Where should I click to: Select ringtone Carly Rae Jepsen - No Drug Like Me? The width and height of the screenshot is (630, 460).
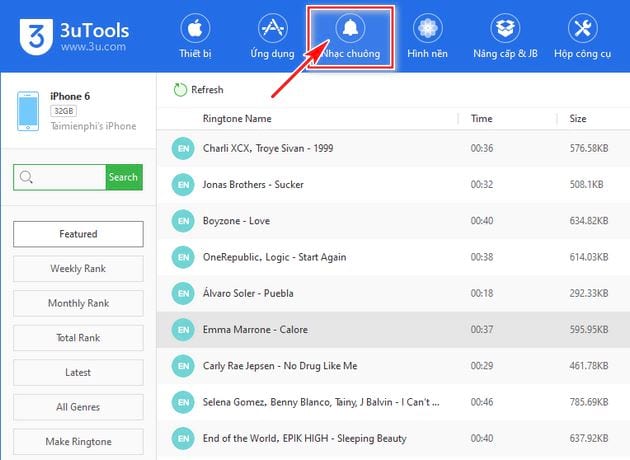[393, 366]
